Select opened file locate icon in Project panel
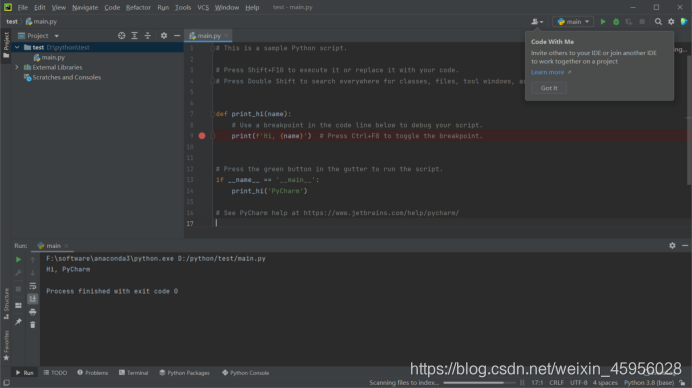Viewport: 692px width, 388px height. 121,36
